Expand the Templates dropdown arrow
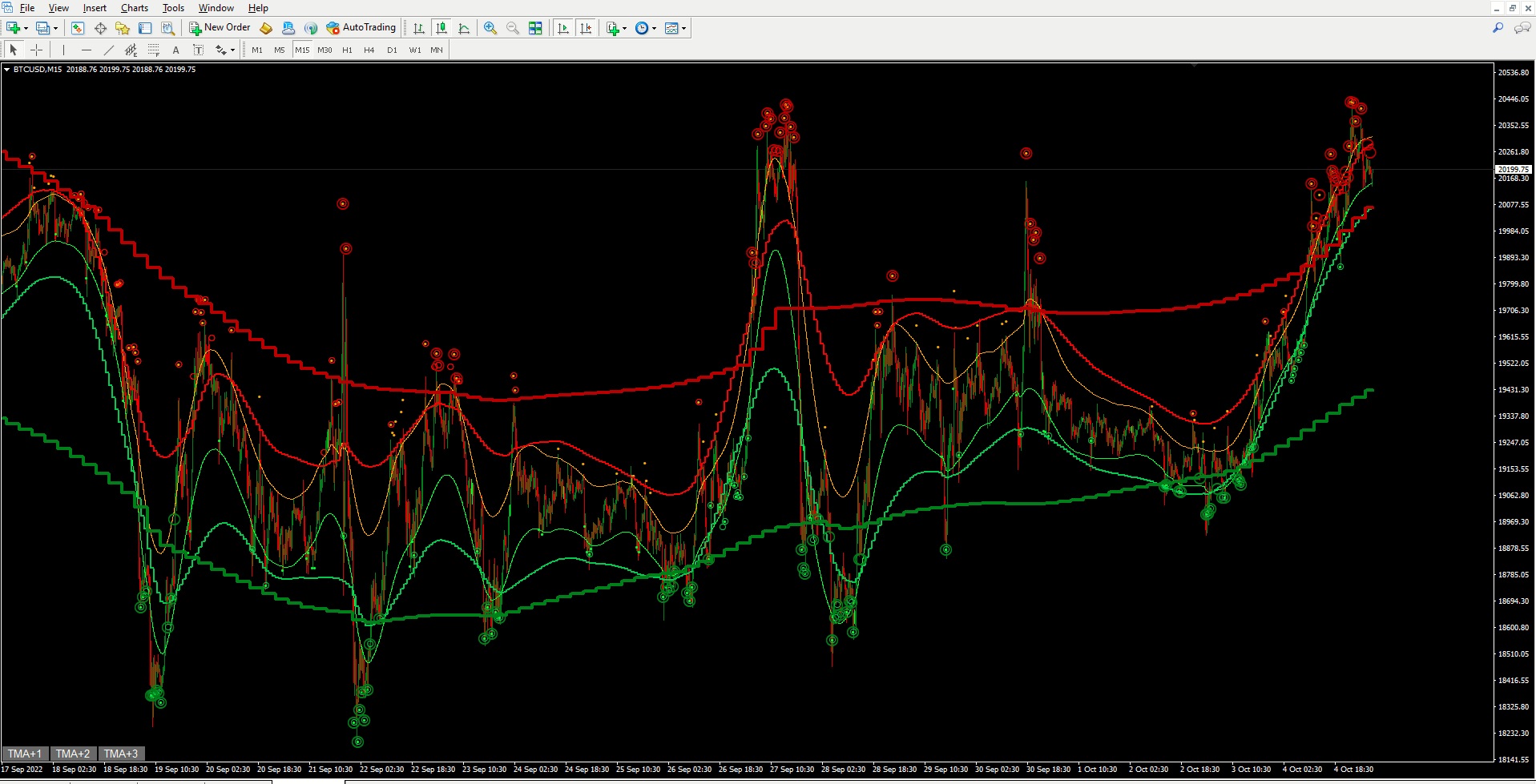This screenshot has width=1536, height=784. [684, 28]
